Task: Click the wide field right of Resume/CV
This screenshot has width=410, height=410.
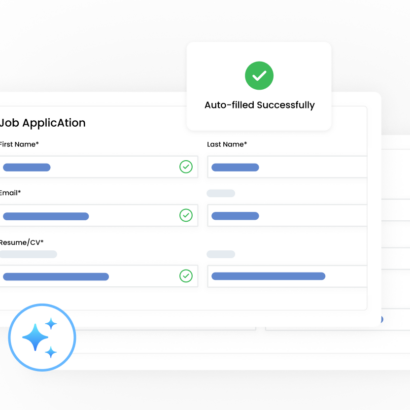Action: (x=287, y=276)
